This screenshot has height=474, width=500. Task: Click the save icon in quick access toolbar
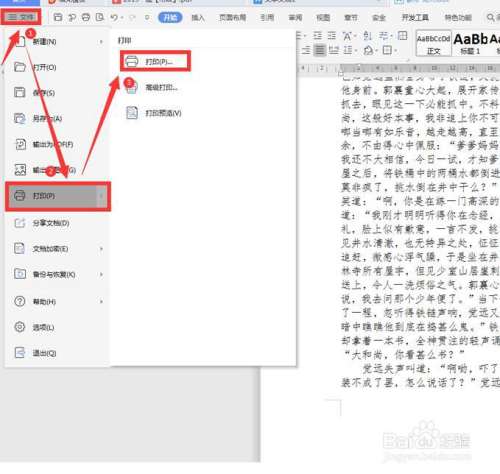pos(58,17)
